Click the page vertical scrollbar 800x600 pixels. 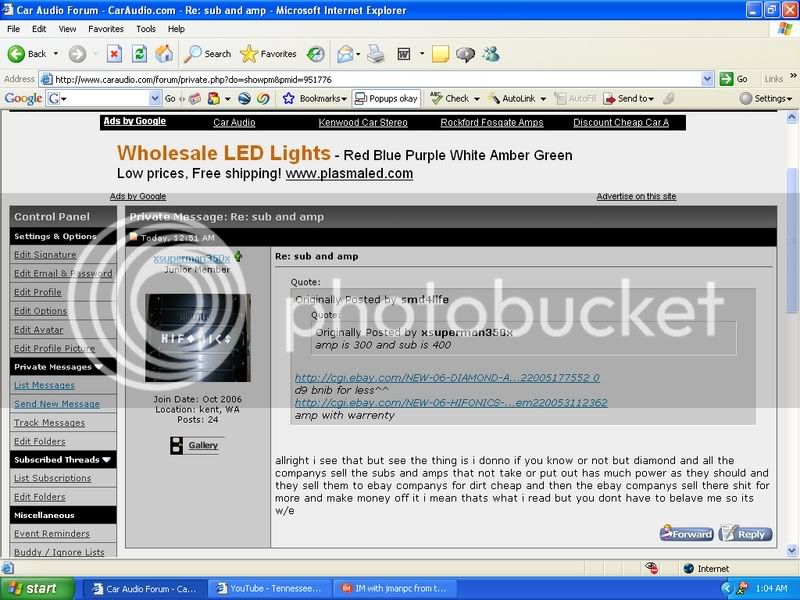pos(792,240)
